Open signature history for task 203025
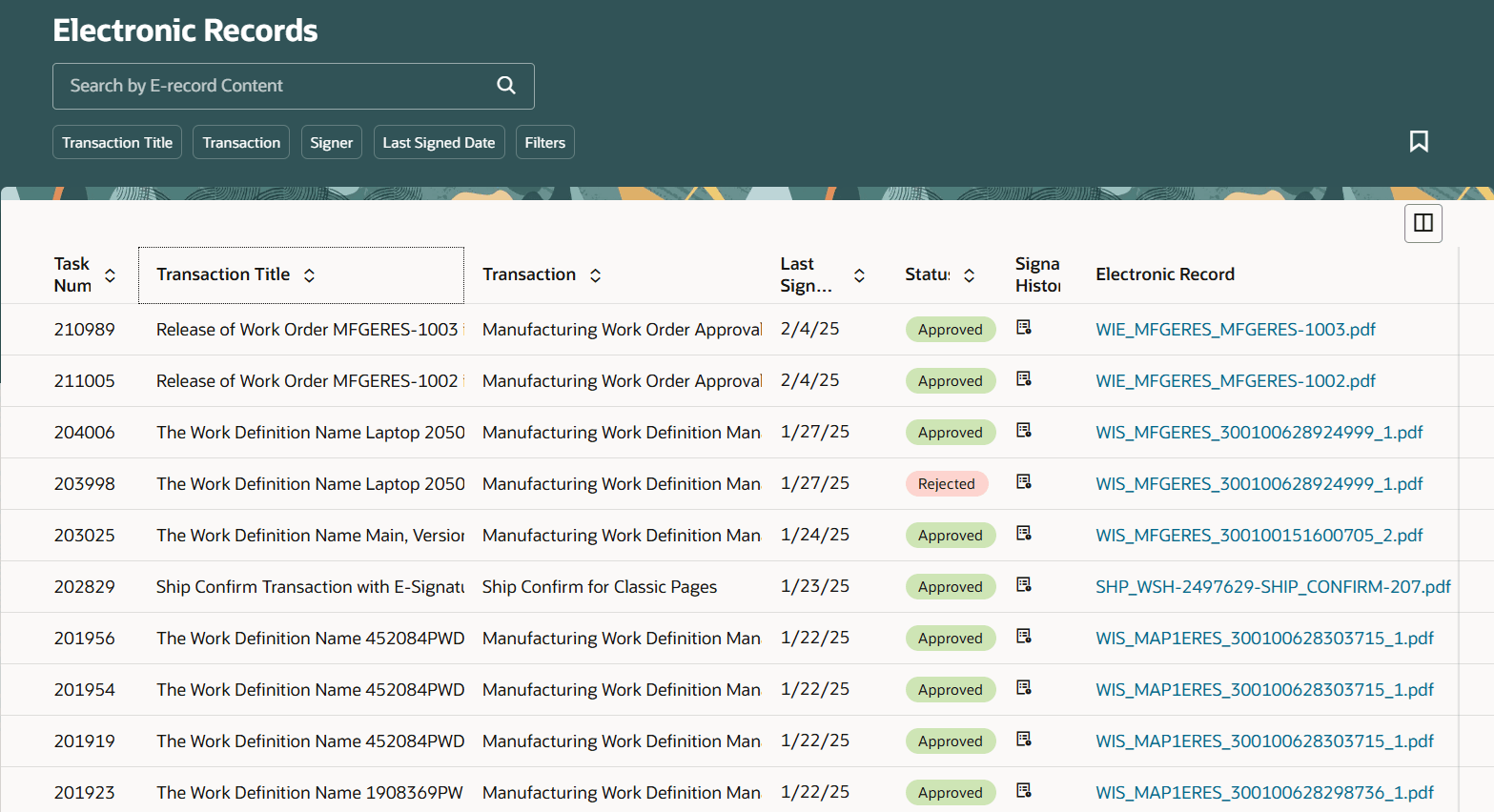Viewport: 1494px width, 812px height. pos(1024,533)
